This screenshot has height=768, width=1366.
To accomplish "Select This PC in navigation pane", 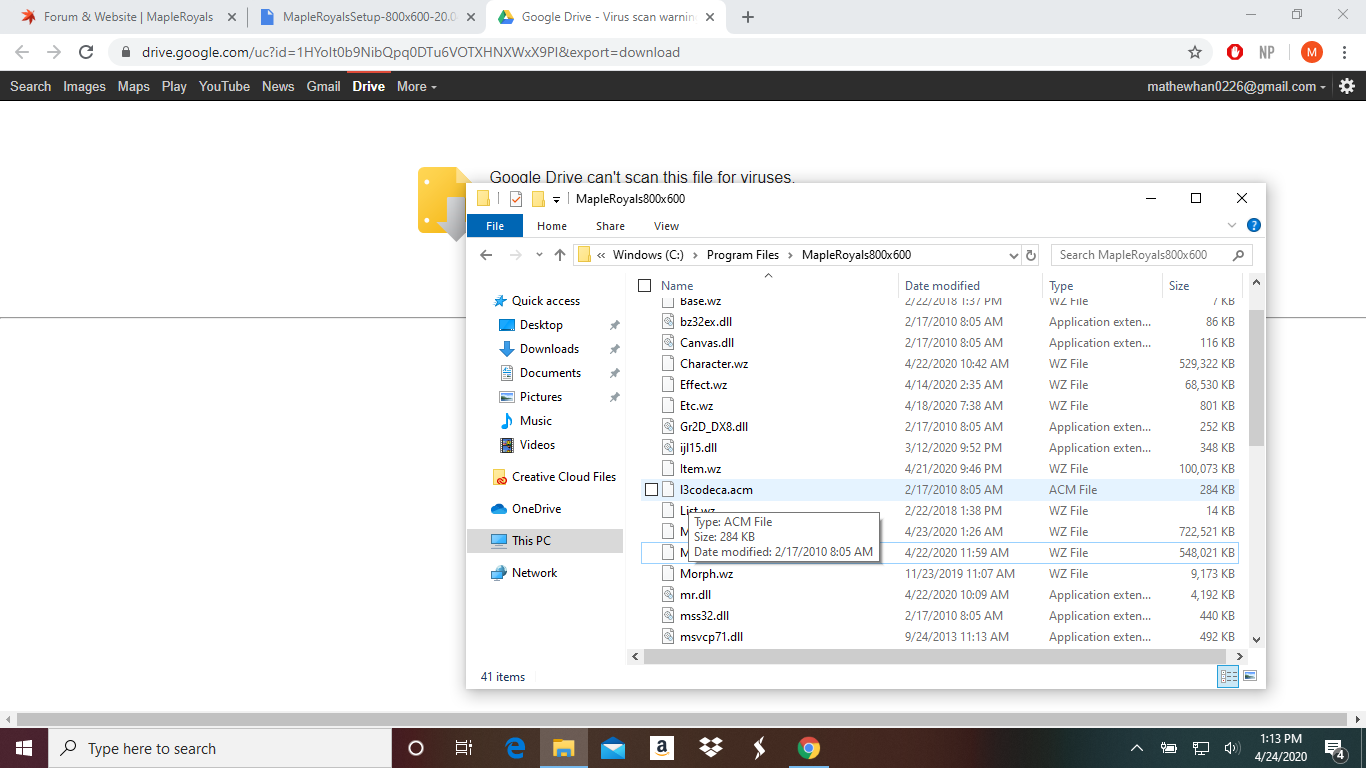I will coord(545,541).
